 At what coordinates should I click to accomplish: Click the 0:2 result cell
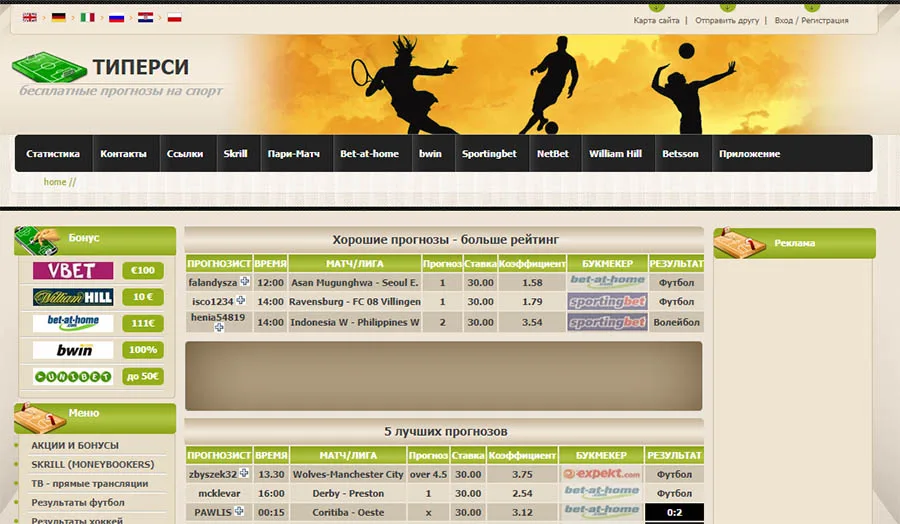click(x=674, y=512)
